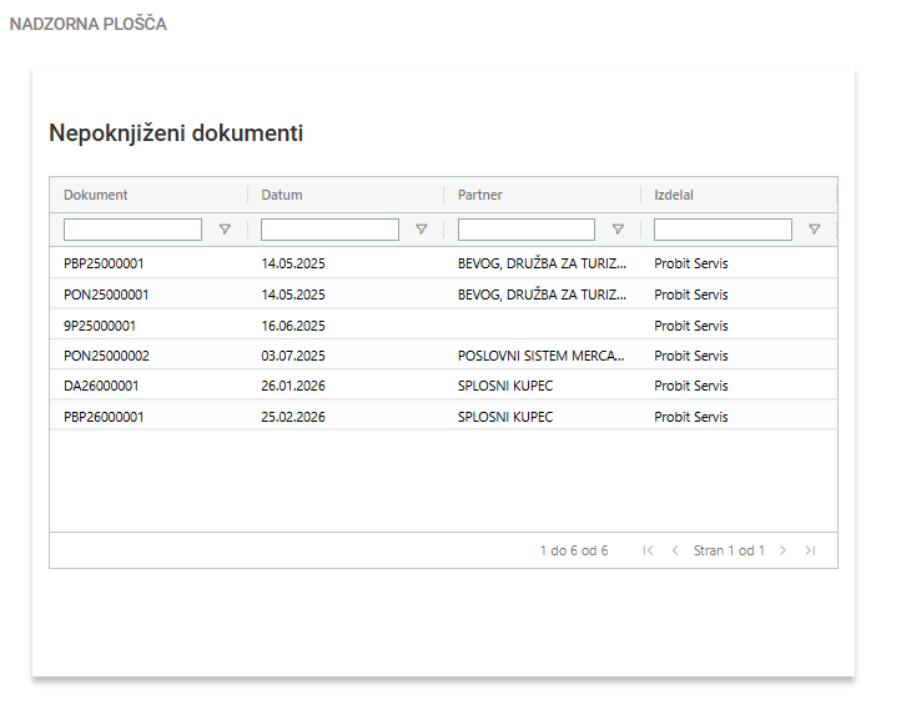Select document PON25000002

click(106, 356)
